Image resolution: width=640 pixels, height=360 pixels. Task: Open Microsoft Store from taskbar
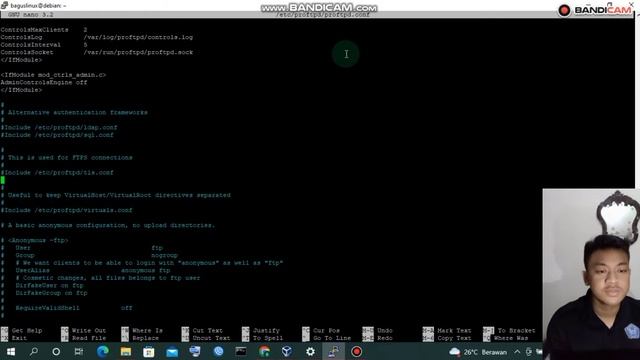[149, 351]
